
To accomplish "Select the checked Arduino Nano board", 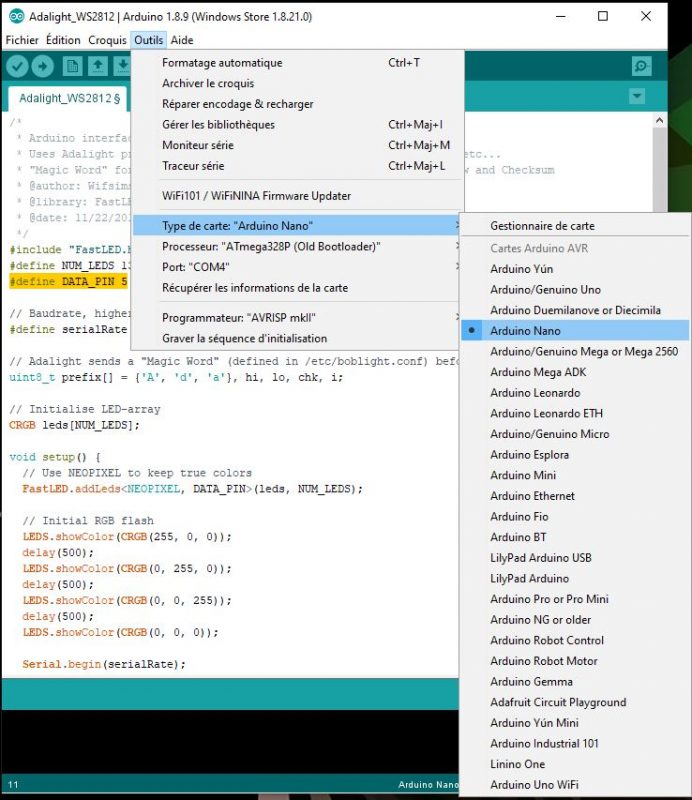I will click(575, 331).
